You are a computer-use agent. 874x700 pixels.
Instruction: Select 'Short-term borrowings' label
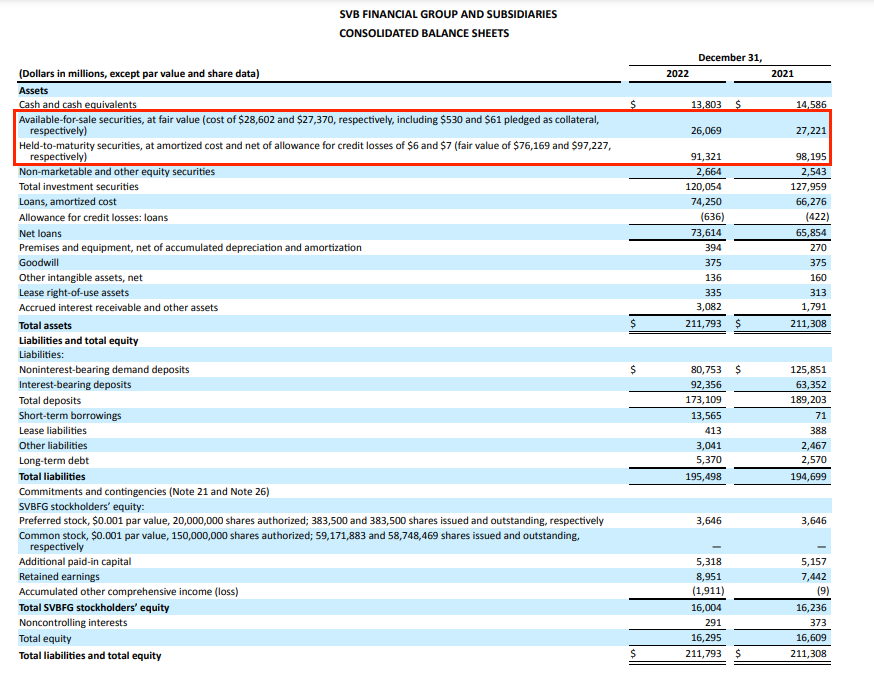70,416
